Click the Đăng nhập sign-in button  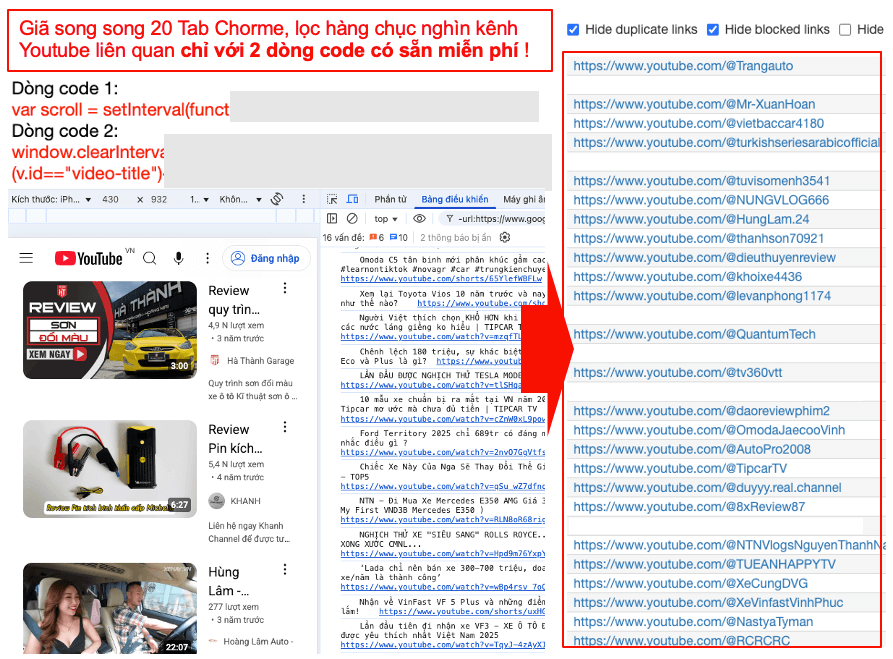click(266, 258)
